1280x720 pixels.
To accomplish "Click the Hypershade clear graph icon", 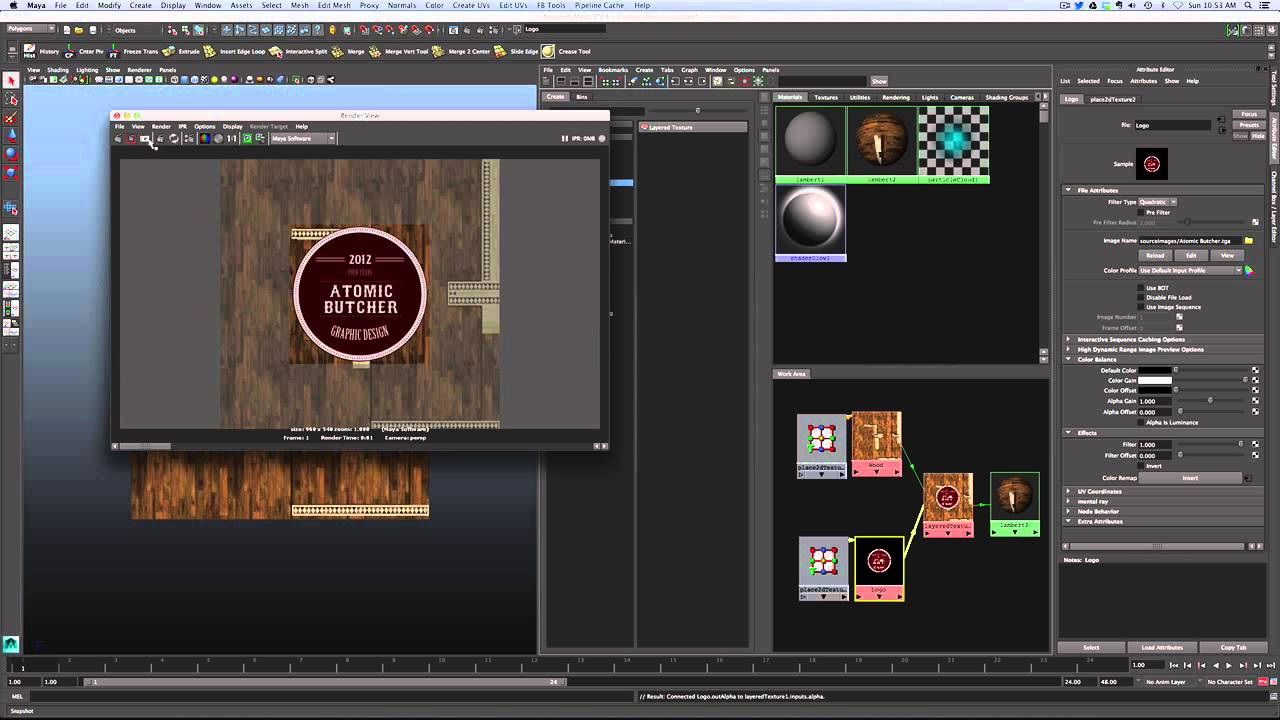I will [x=633, y=81].
